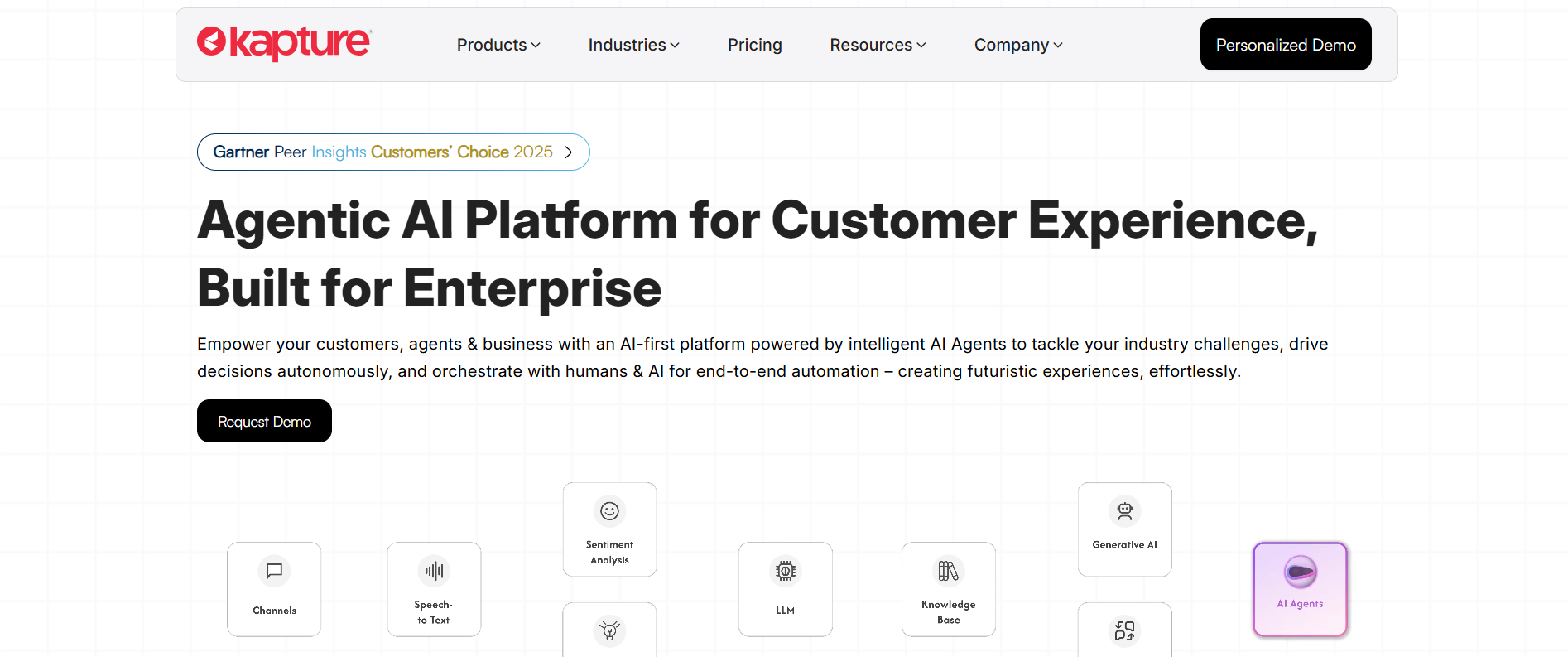
Task: Click the Generative AI robot icon
Action: coord(1124,511)
